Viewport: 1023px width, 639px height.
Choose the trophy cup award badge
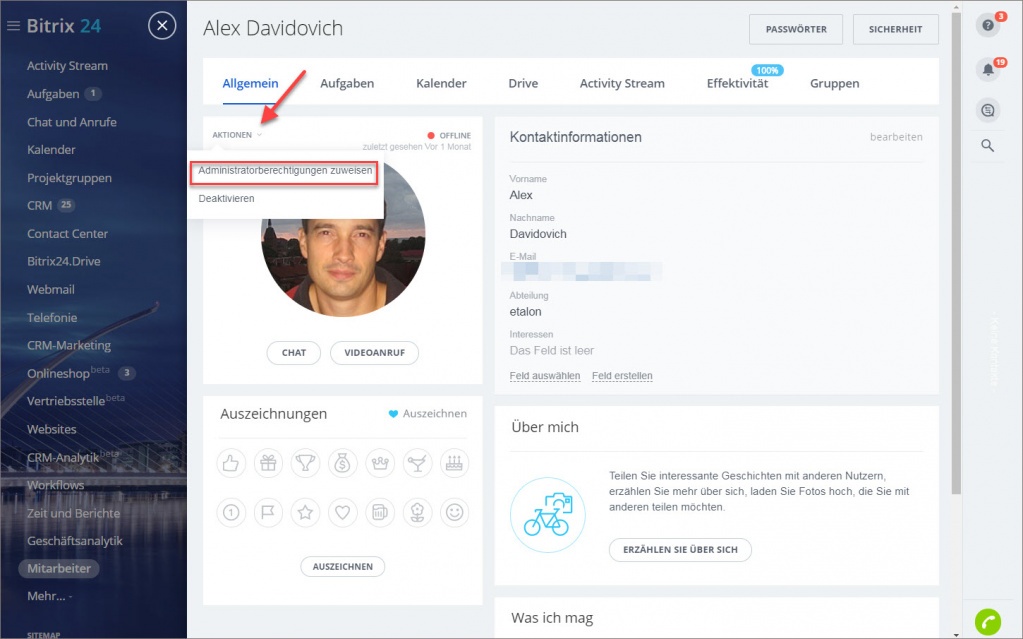click(x=305, y=463)
